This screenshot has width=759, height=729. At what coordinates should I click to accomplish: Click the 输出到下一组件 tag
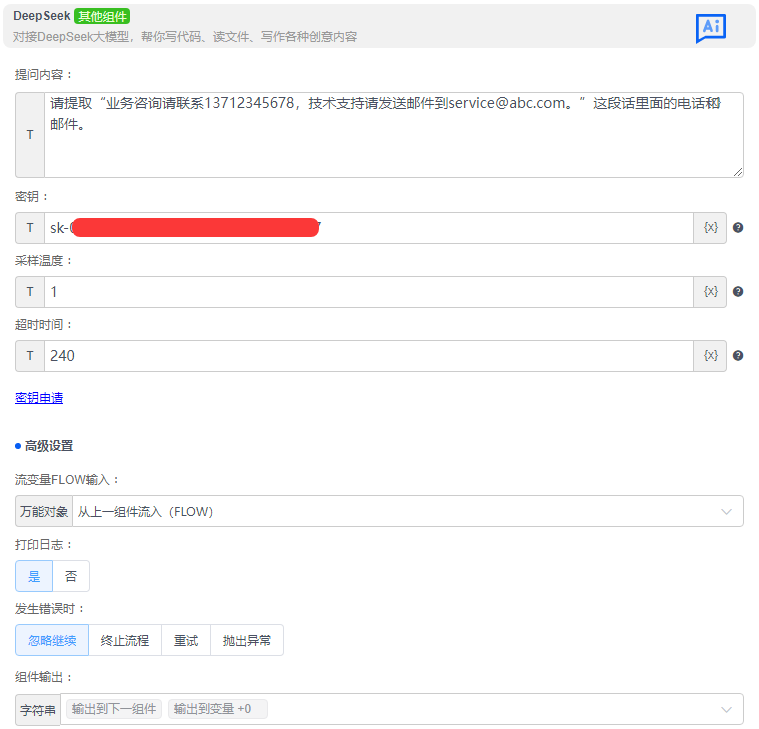point(114,709)
